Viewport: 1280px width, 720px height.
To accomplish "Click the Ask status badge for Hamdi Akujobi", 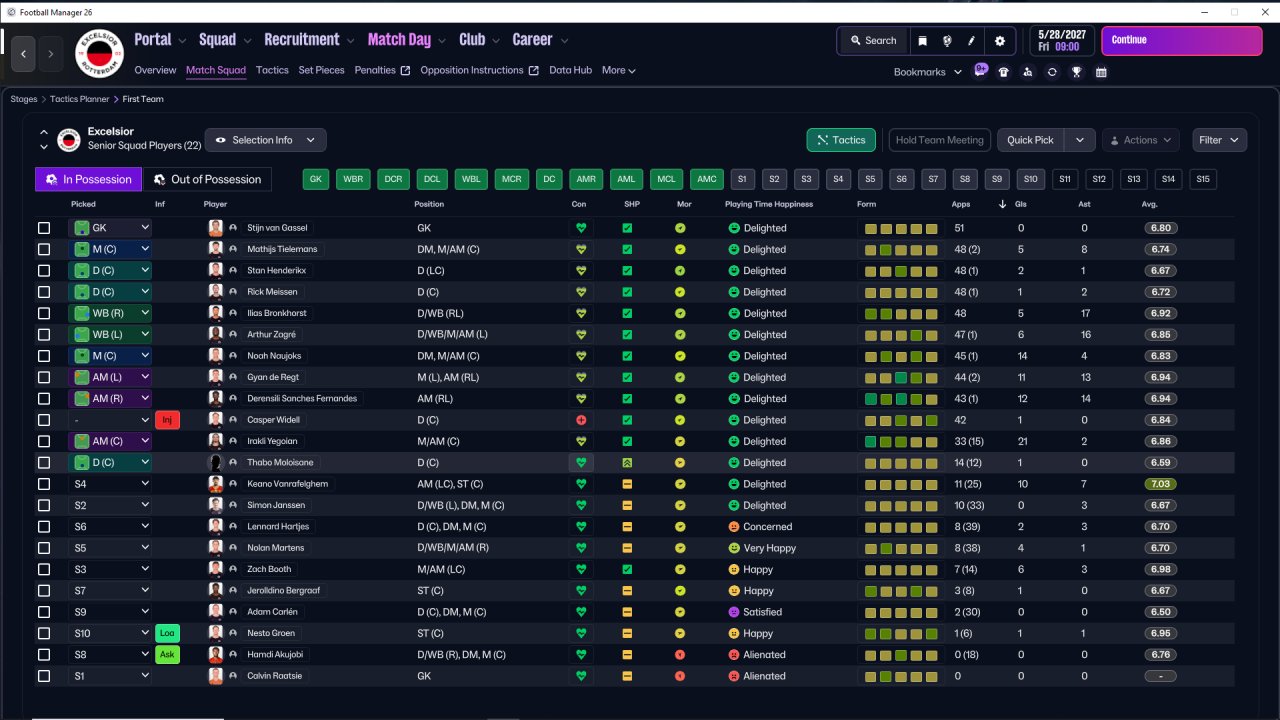I will coord(167,655).
